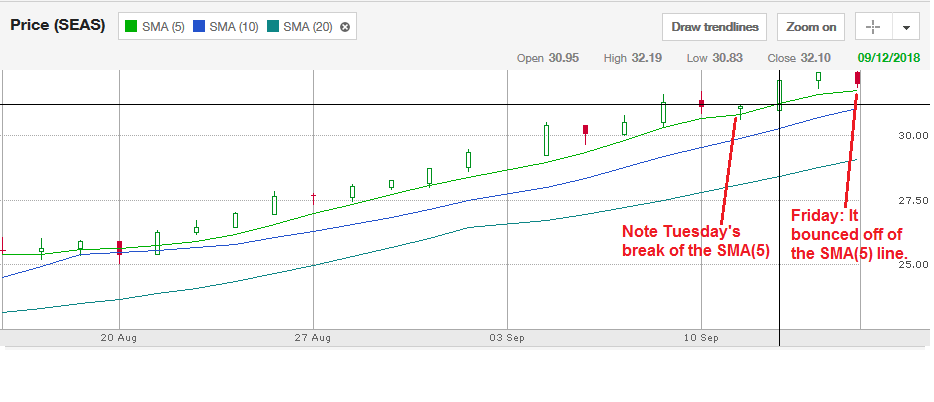Click the 20 Aug date axis label
934x402 pixels.
point(118,338)
